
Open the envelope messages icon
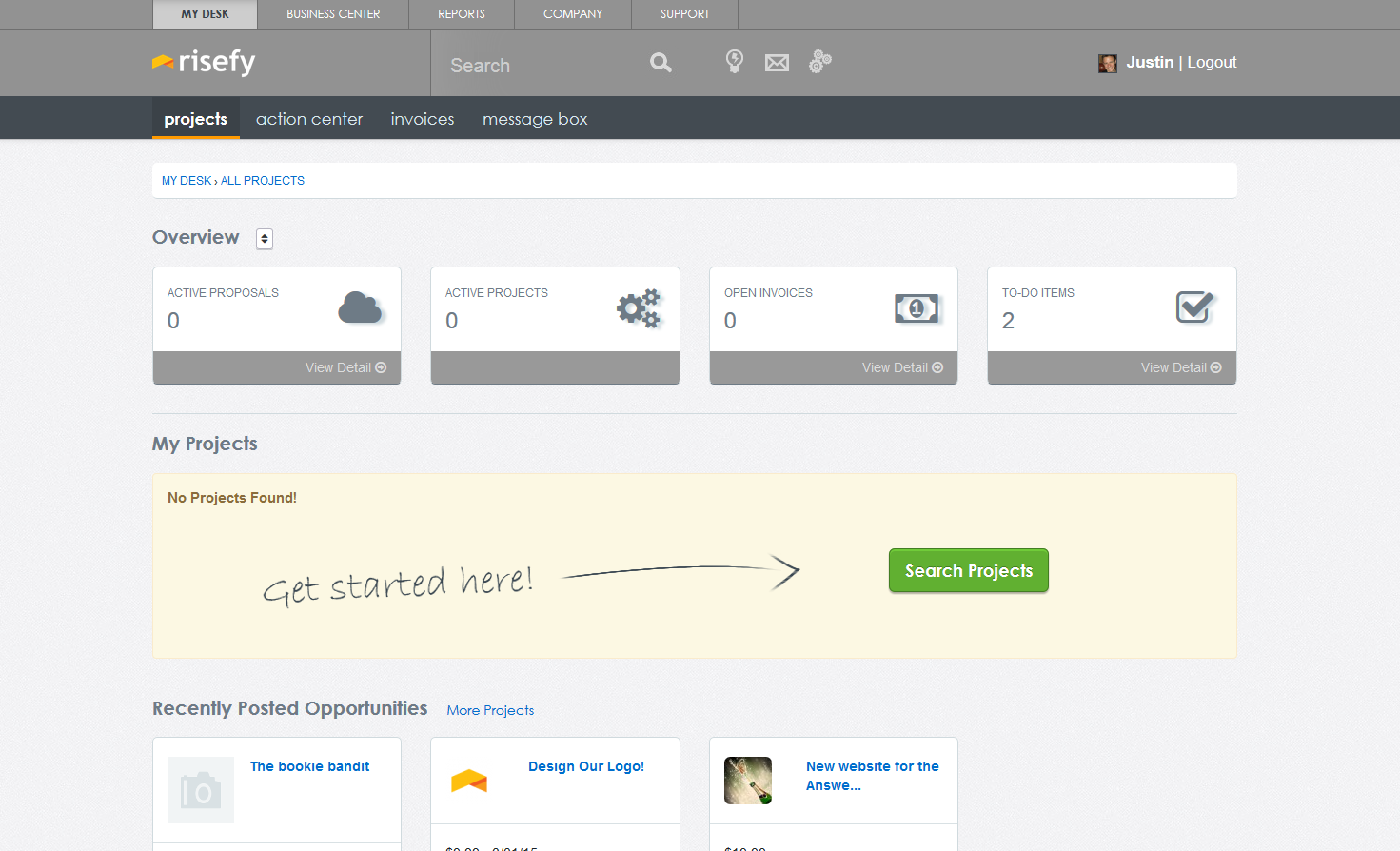click(777, 63)
